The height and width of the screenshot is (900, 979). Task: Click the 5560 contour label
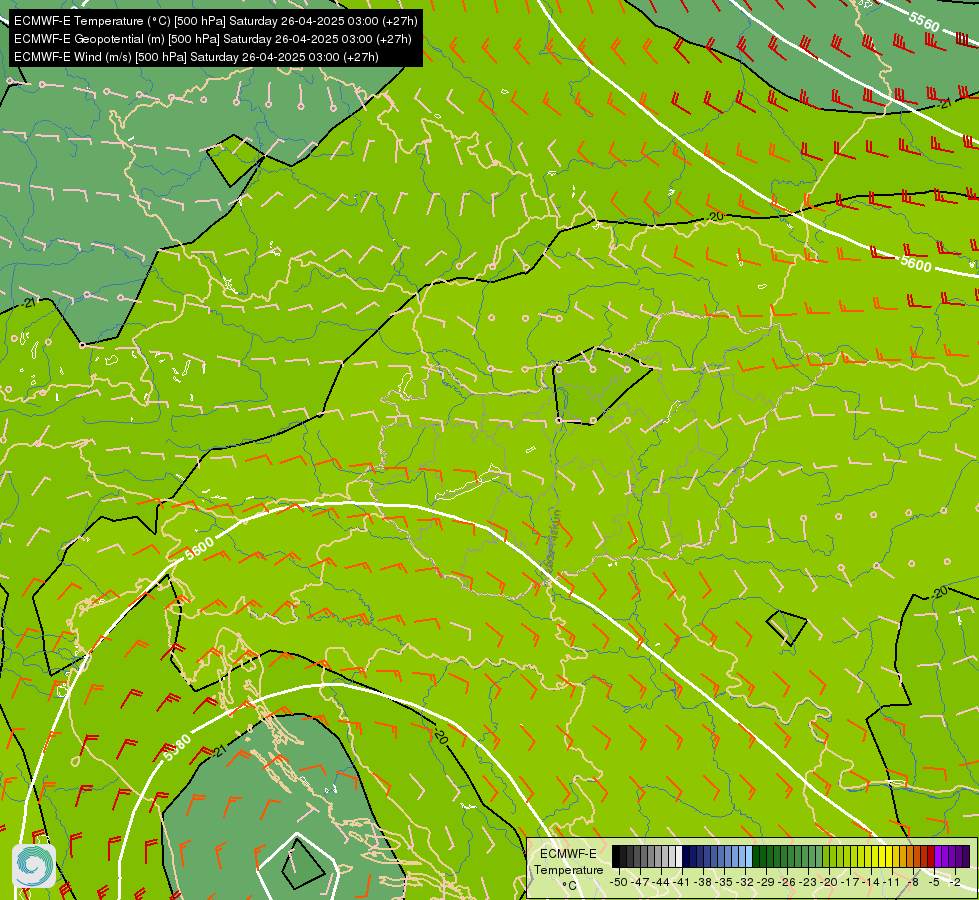tap(924, 22)
